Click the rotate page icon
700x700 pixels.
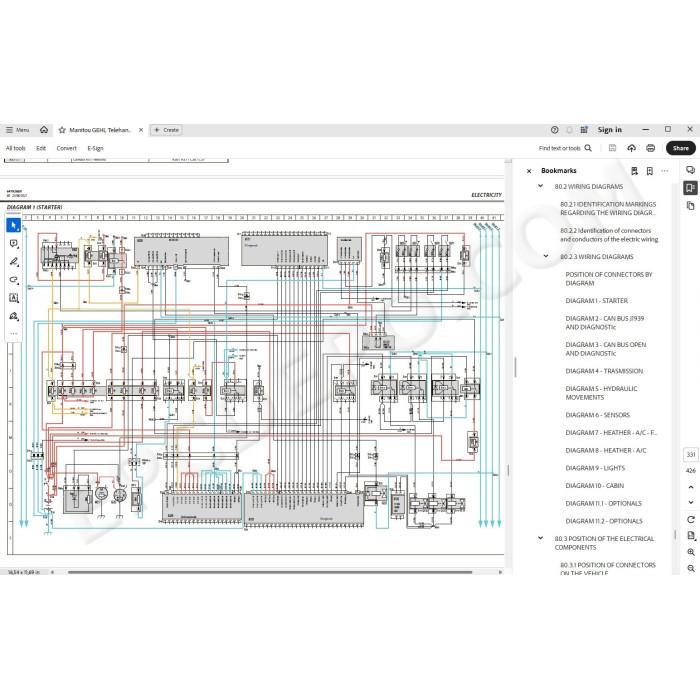point(691,520)
